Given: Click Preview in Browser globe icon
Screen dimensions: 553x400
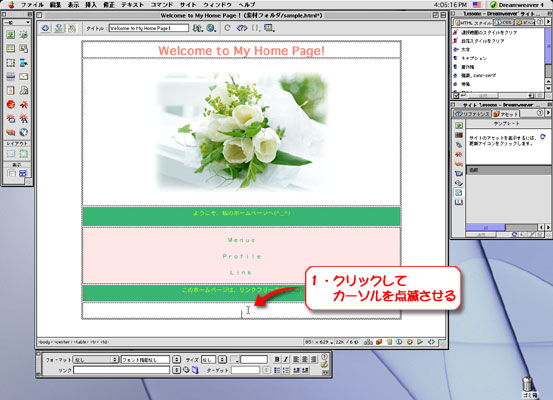Looking at the screenshot, I should tap(211, 28).
